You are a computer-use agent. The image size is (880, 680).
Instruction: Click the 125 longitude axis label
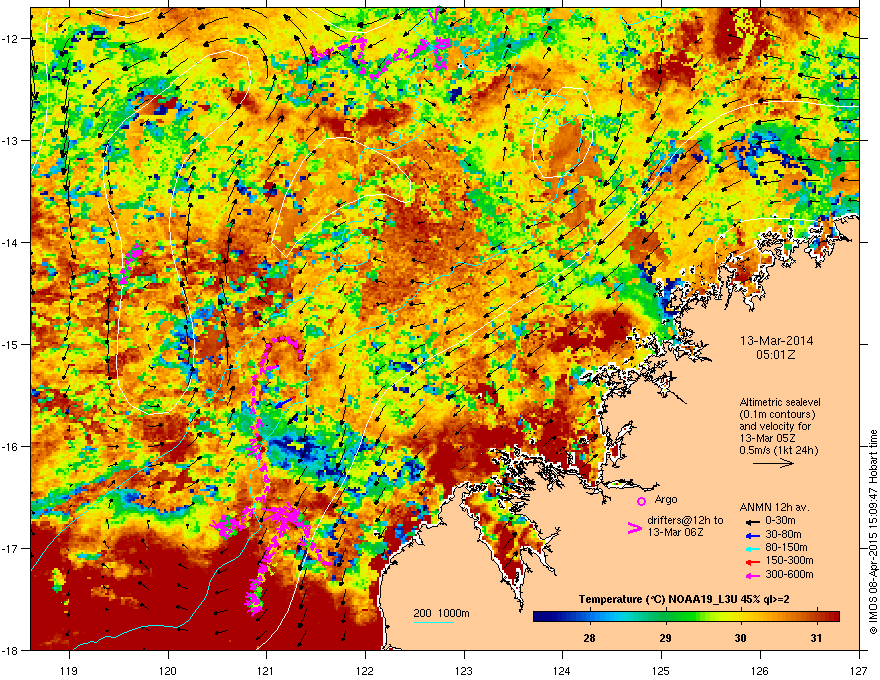(x=661, y=670)
